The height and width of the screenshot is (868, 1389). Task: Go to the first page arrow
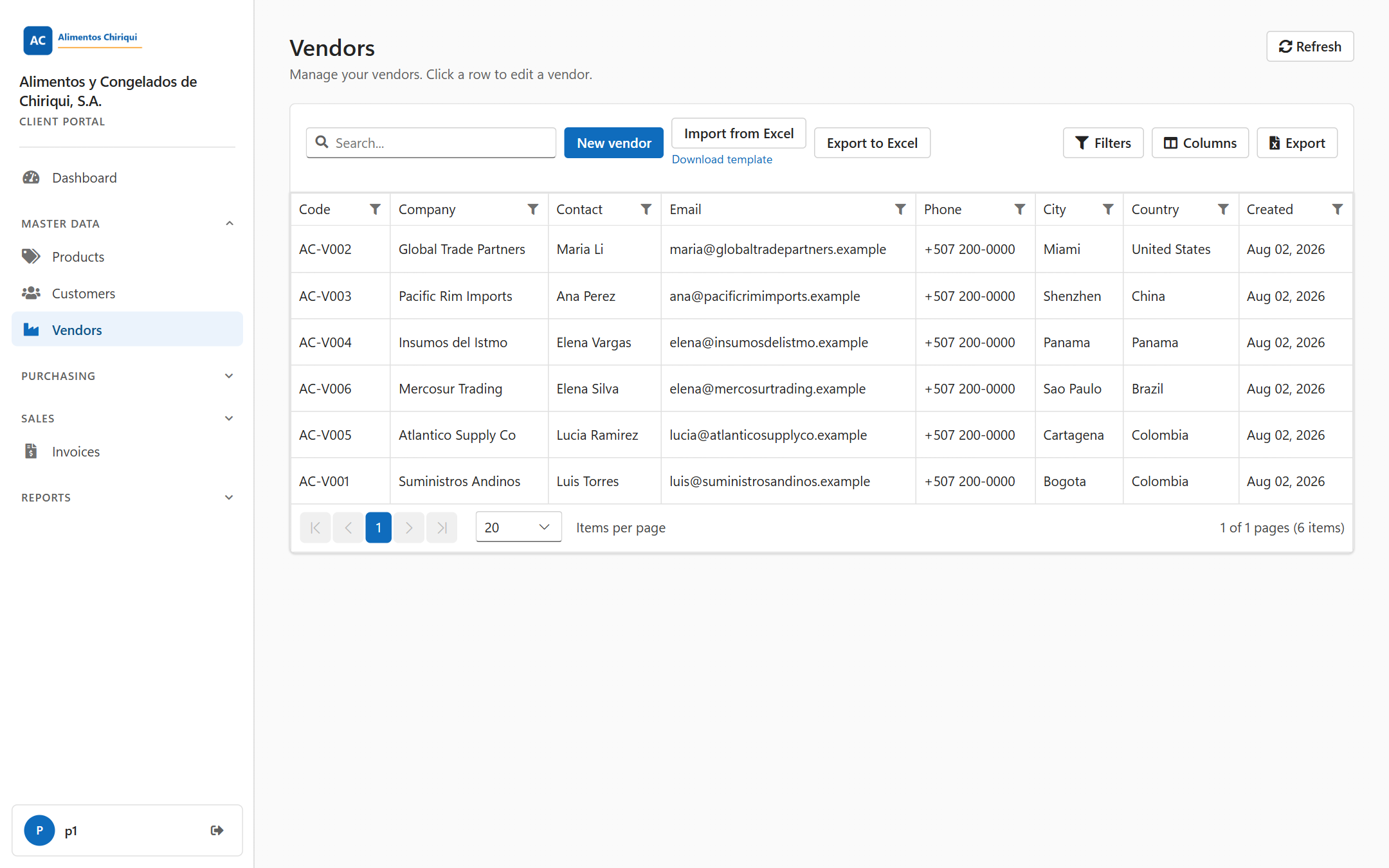pos(315,527)
